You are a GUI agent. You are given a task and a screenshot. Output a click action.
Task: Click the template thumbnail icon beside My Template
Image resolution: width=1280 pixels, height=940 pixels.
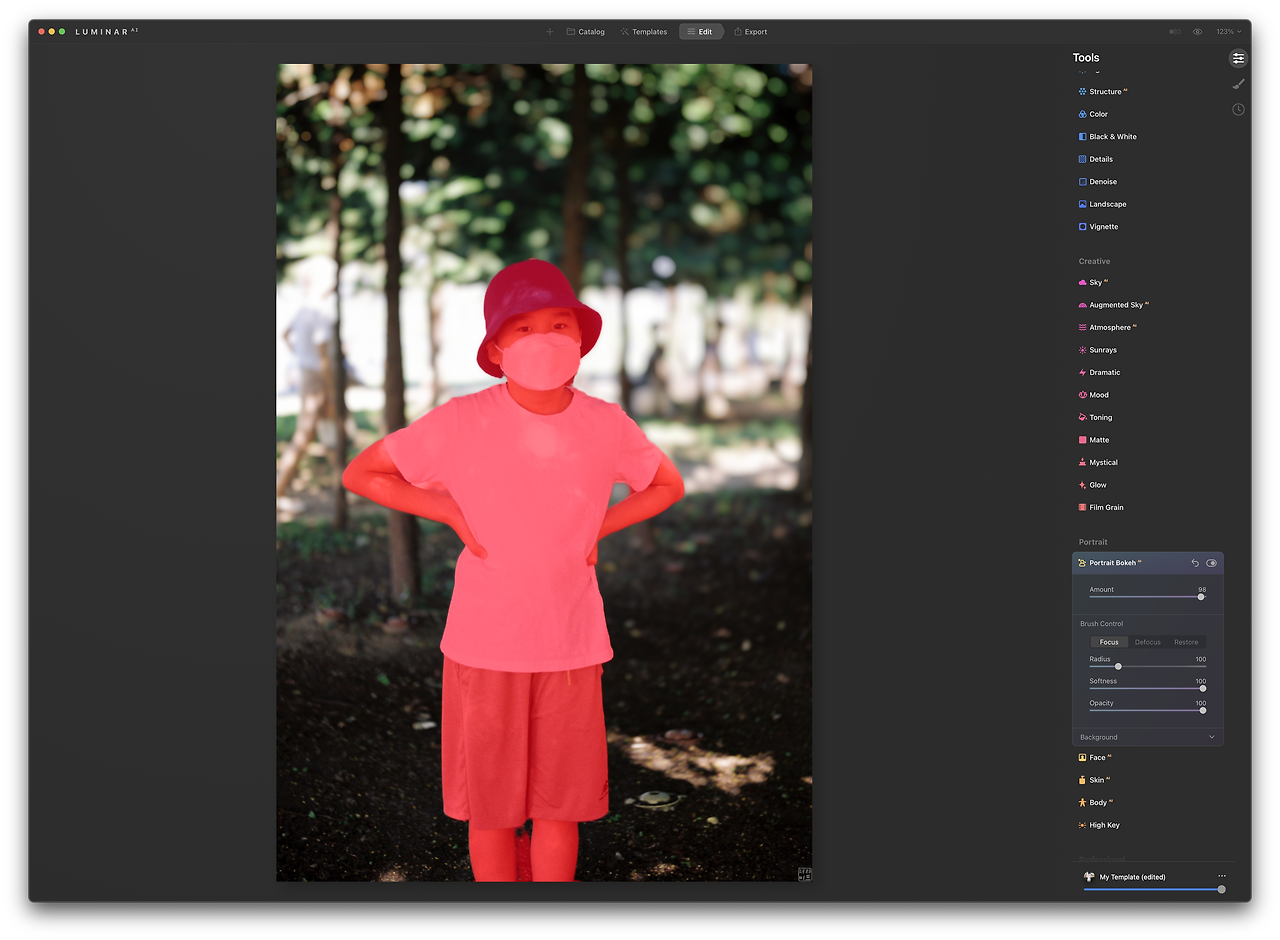pyautogui.click(x=1089, y=877)
